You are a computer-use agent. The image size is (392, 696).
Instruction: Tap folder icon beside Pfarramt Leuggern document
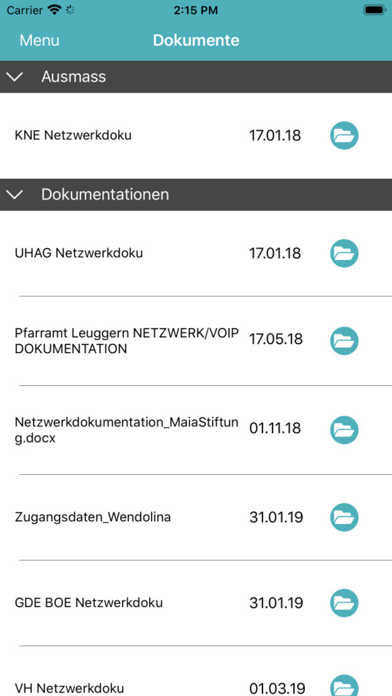pos(344,341)
